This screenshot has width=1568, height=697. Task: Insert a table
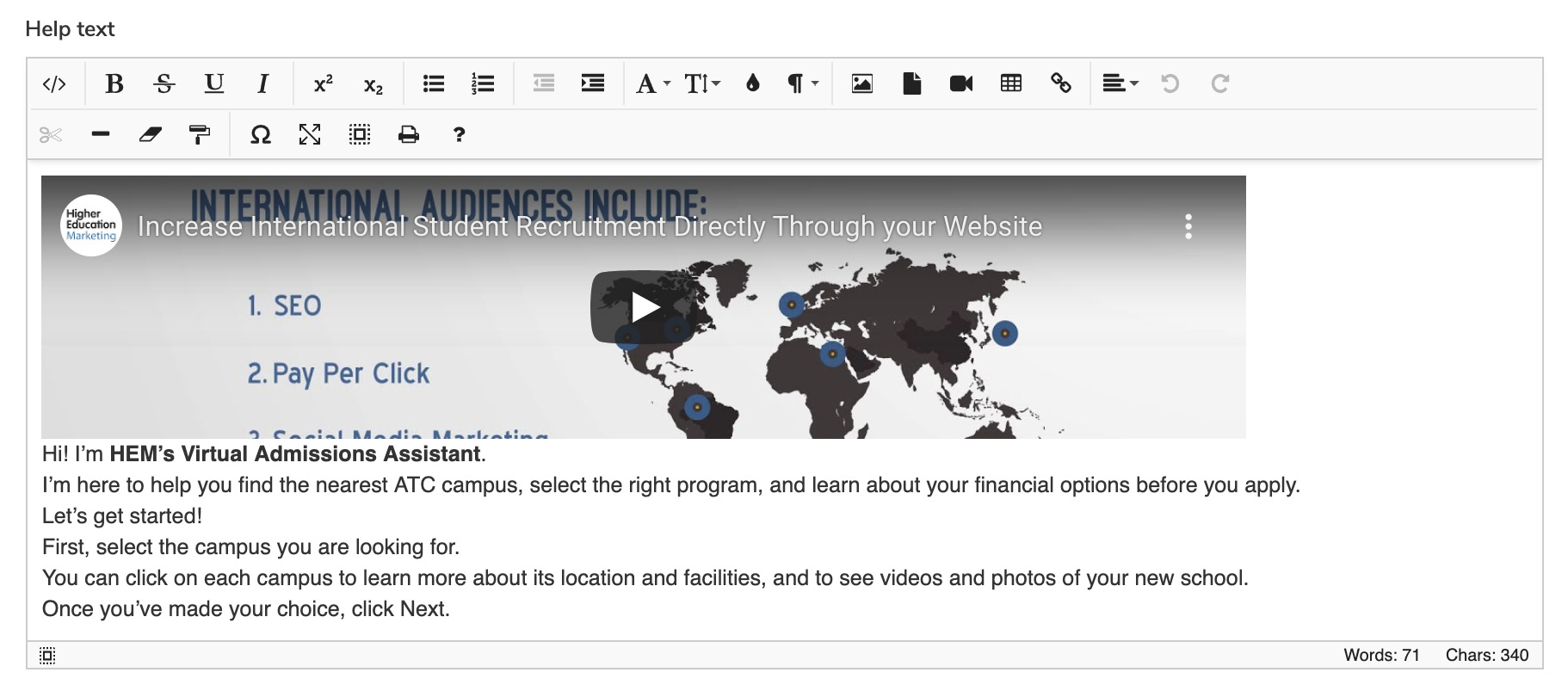(1011, 83)
